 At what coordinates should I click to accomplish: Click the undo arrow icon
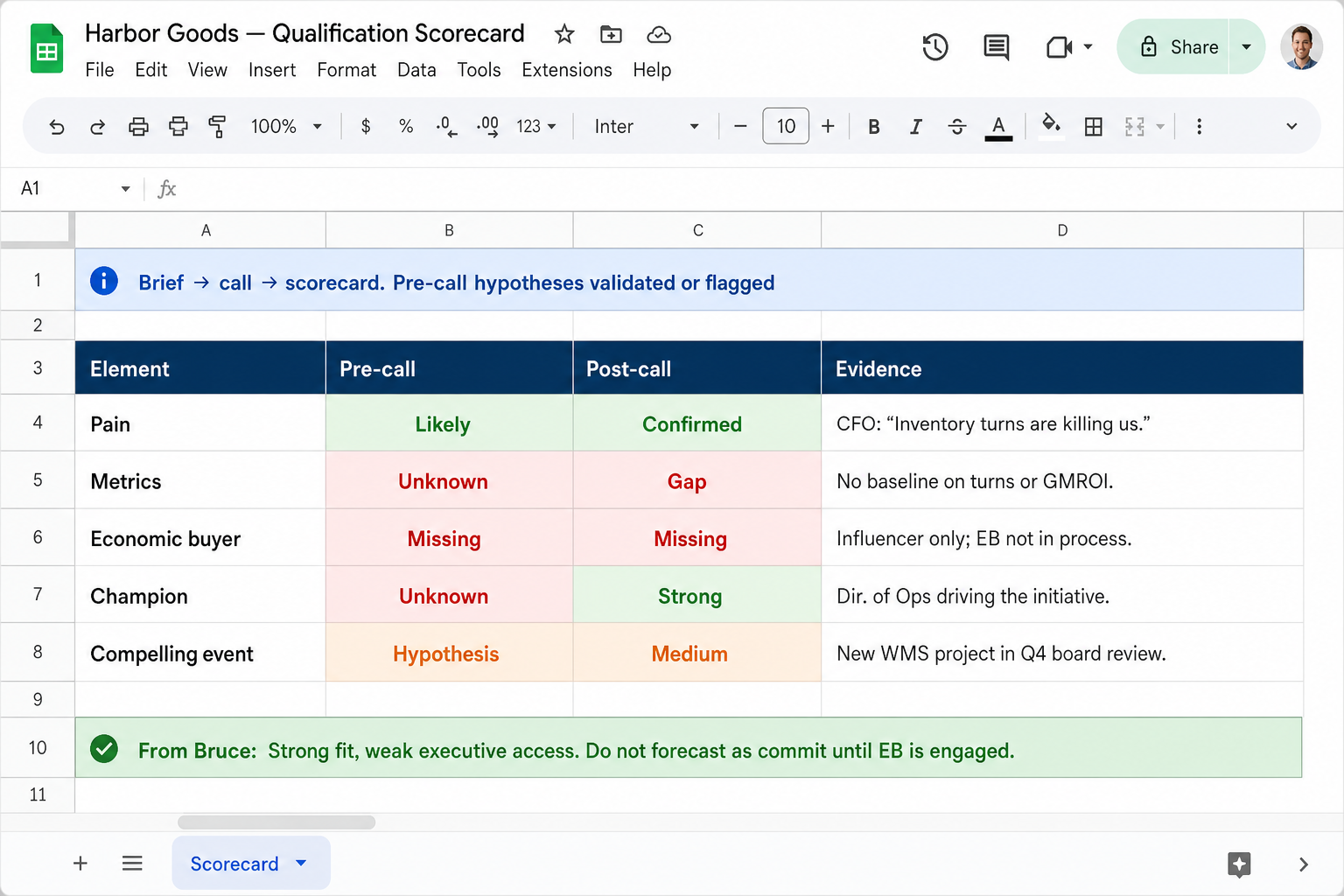click(x=57, y=127)
